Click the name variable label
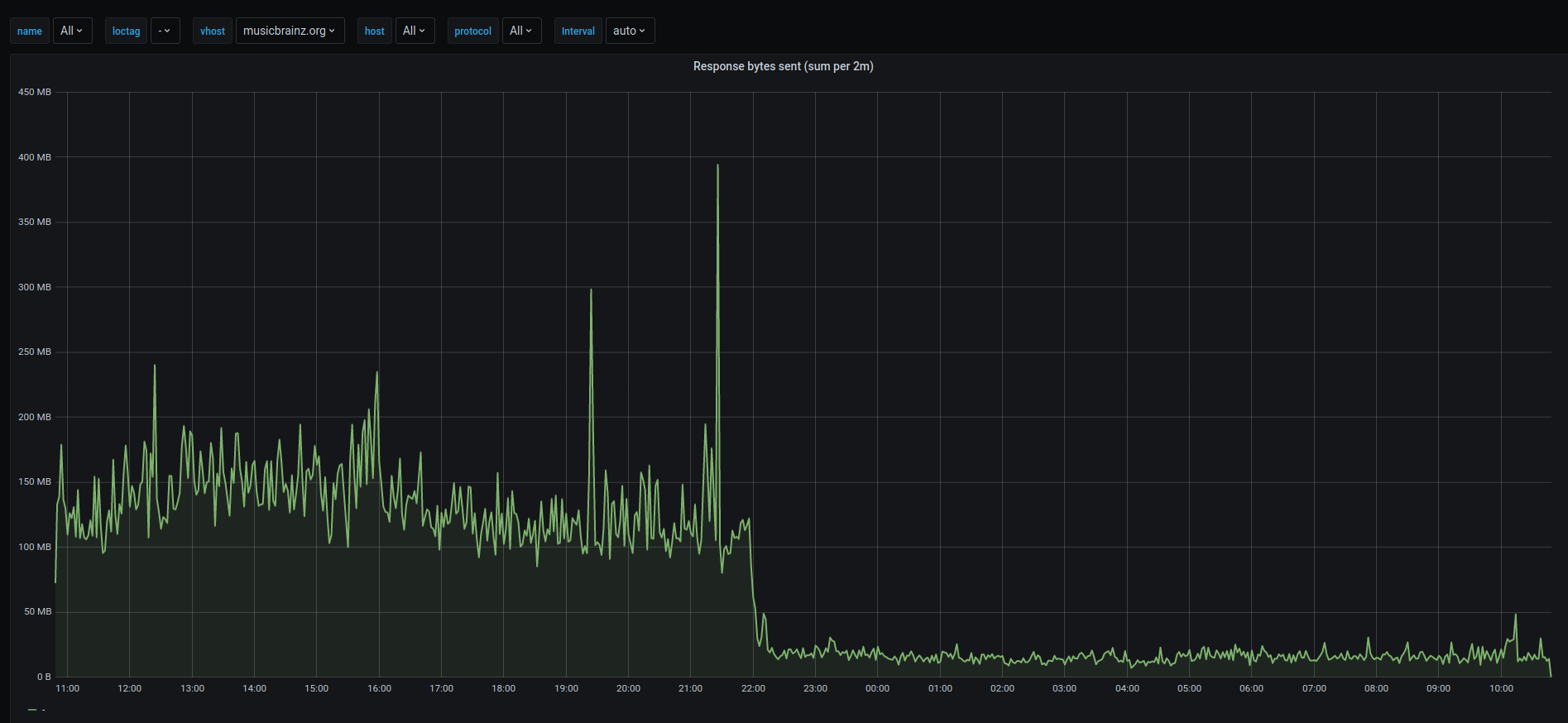Screen dimensions: 1568x723 pyautogui.click(x=30, y=31)
